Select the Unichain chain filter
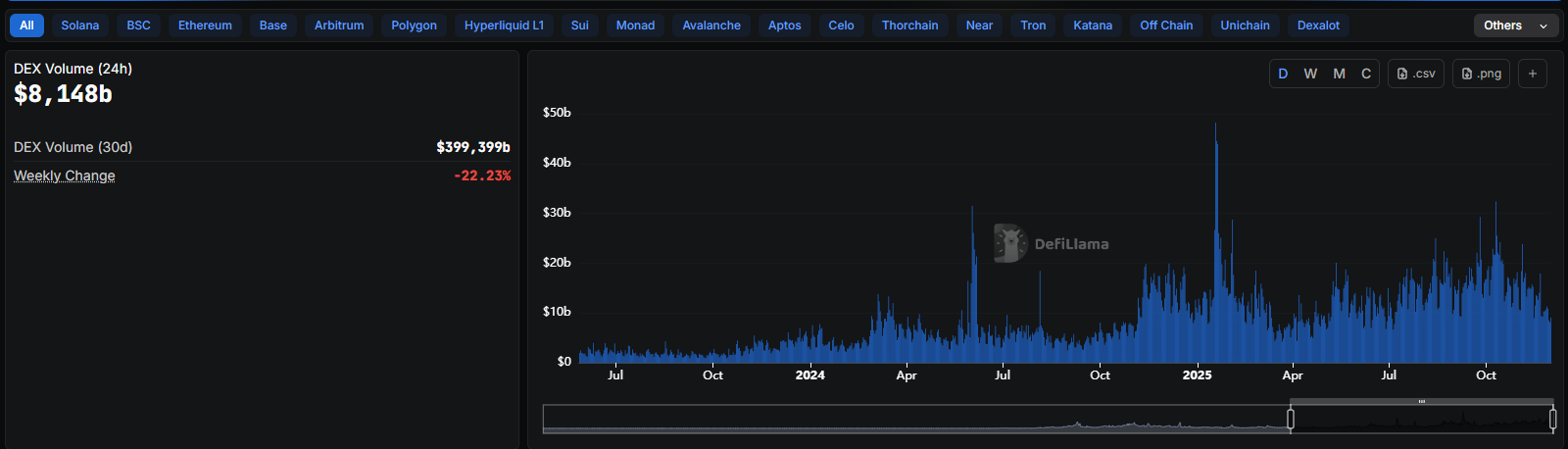This screenshot has height=449, width=1568. 1245,25
